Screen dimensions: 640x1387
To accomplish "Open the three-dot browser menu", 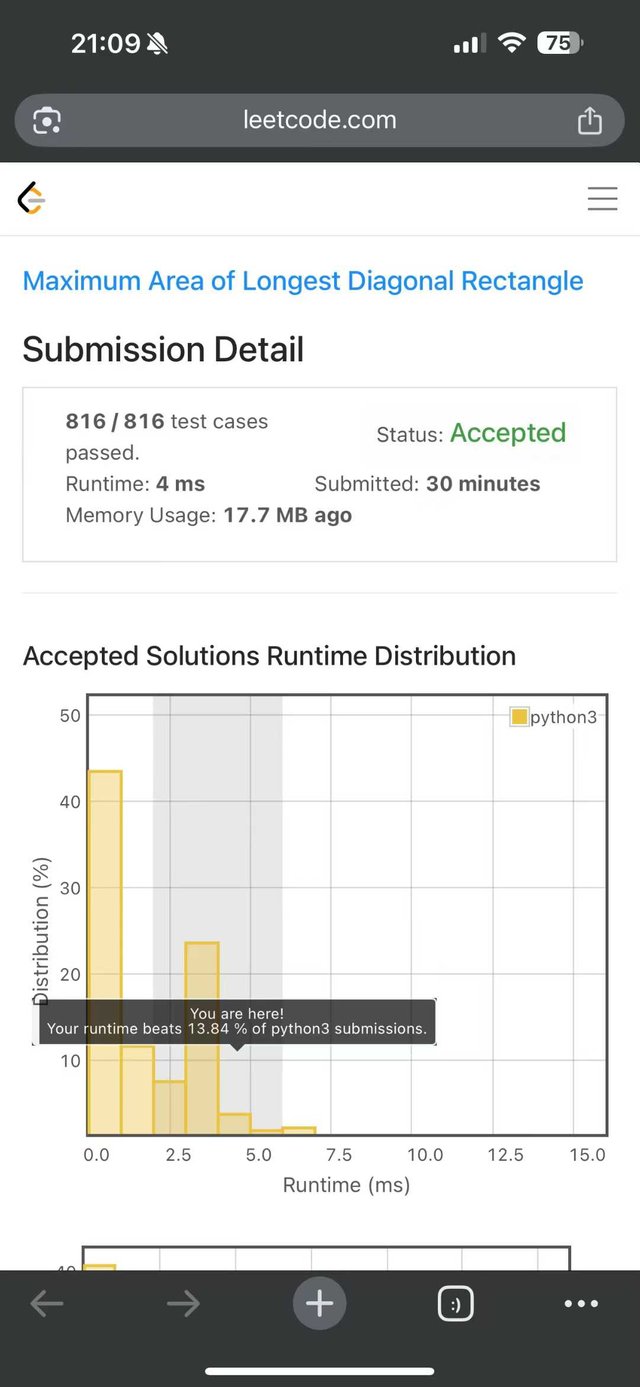I will (x=581, y=1303).
